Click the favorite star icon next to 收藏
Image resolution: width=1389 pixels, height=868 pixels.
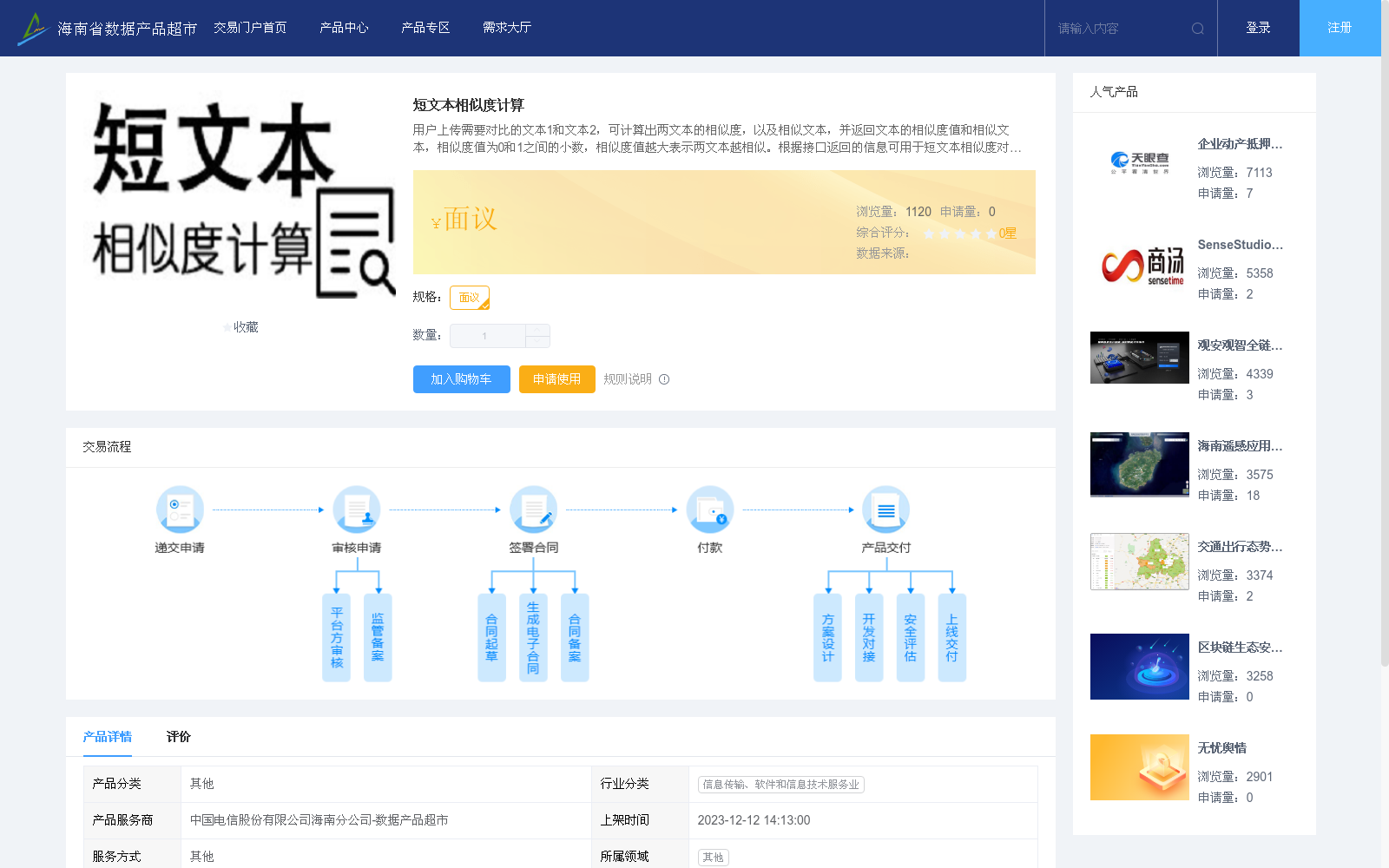click(x=227, y=327)
